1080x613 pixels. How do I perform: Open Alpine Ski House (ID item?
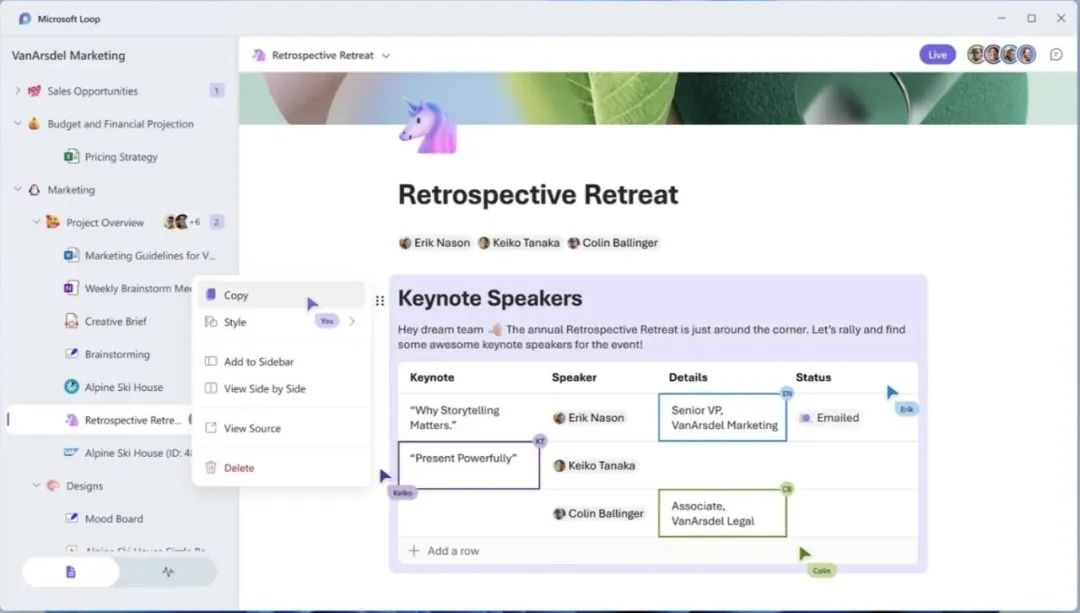[x=127, y=453]
